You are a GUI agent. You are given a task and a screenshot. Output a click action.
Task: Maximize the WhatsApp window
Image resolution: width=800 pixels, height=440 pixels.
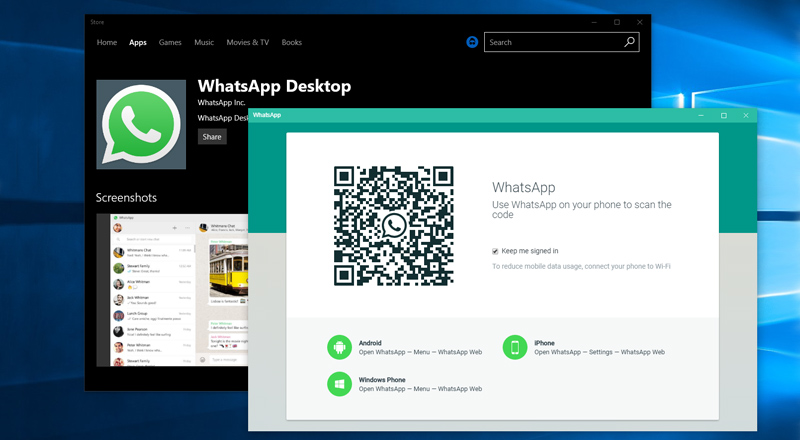tap(723, 115)
